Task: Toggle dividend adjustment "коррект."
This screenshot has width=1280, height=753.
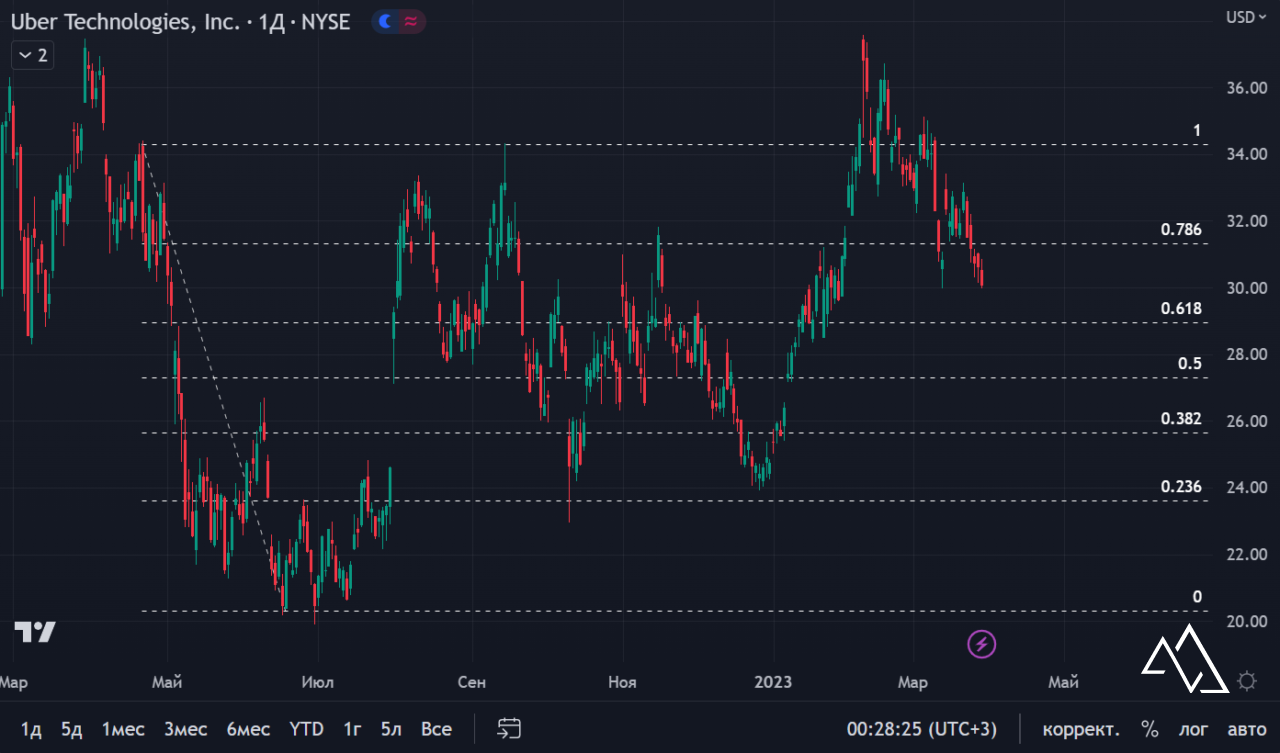Action: 1081,729
